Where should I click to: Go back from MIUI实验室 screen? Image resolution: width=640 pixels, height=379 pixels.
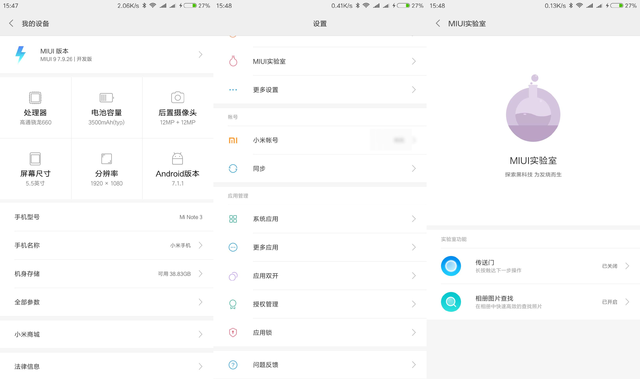pyautogui.click(x=438, y=24)
